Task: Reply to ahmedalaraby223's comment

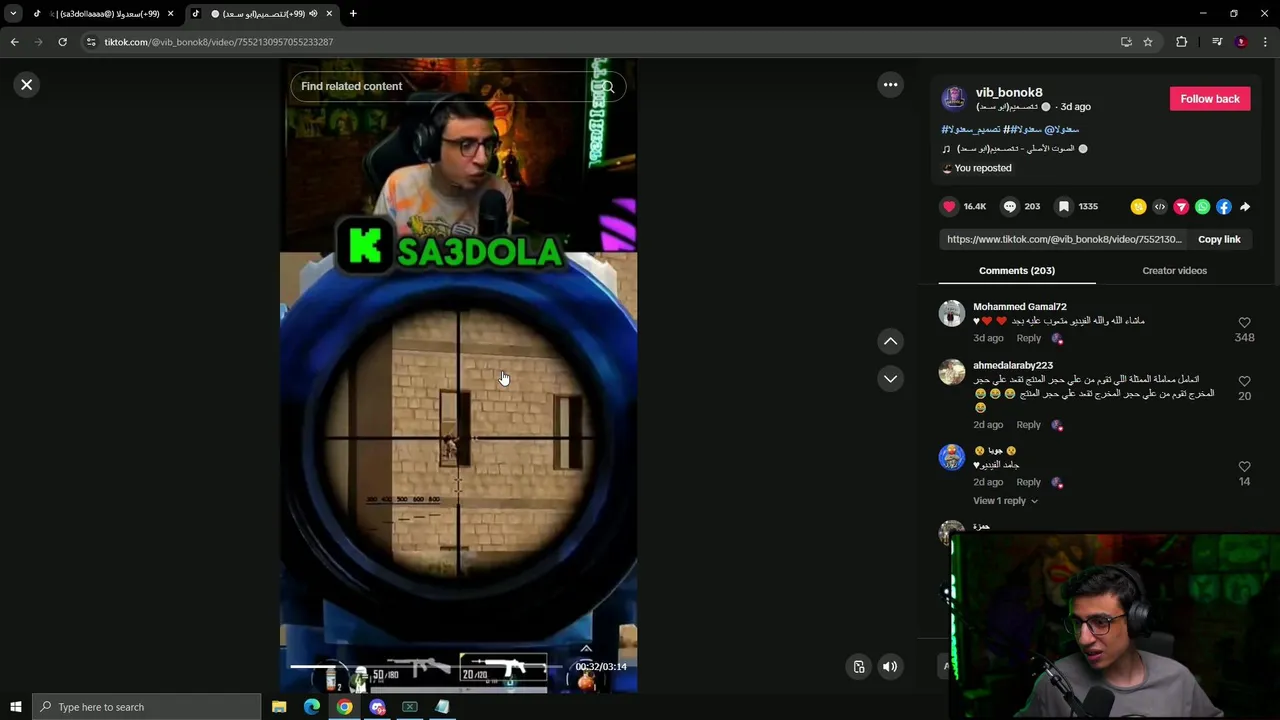Action: (x=1028, y=425)
